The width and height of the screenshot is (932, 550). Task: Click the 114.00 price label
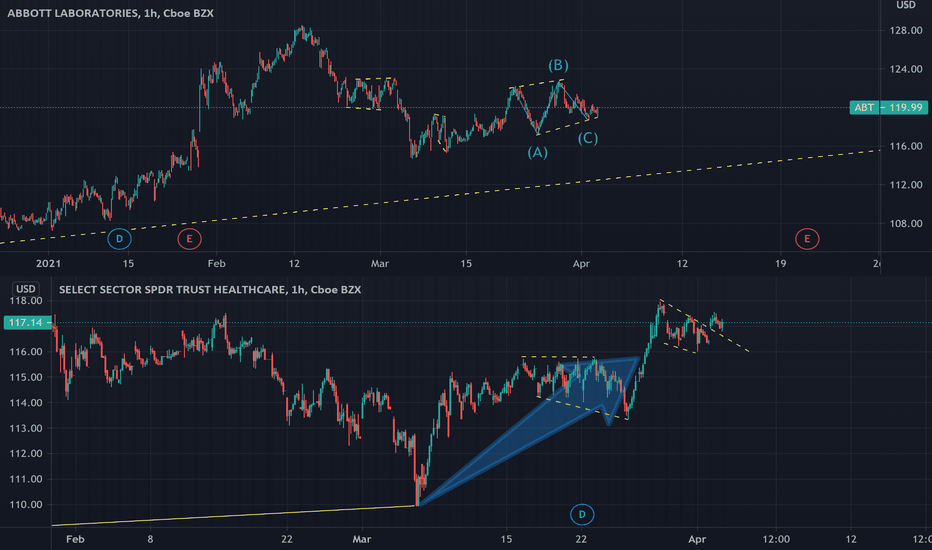[26, 403]
